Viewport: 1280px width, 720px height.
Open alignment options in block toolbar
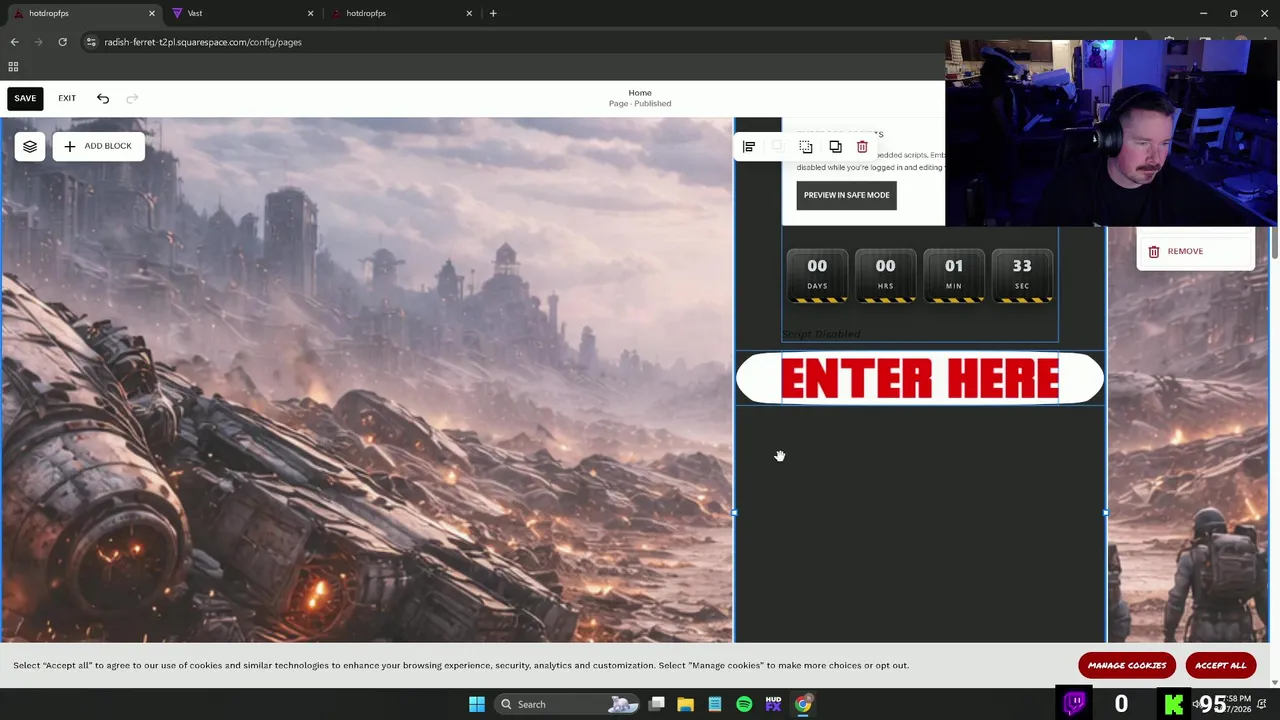click(749, 147)
